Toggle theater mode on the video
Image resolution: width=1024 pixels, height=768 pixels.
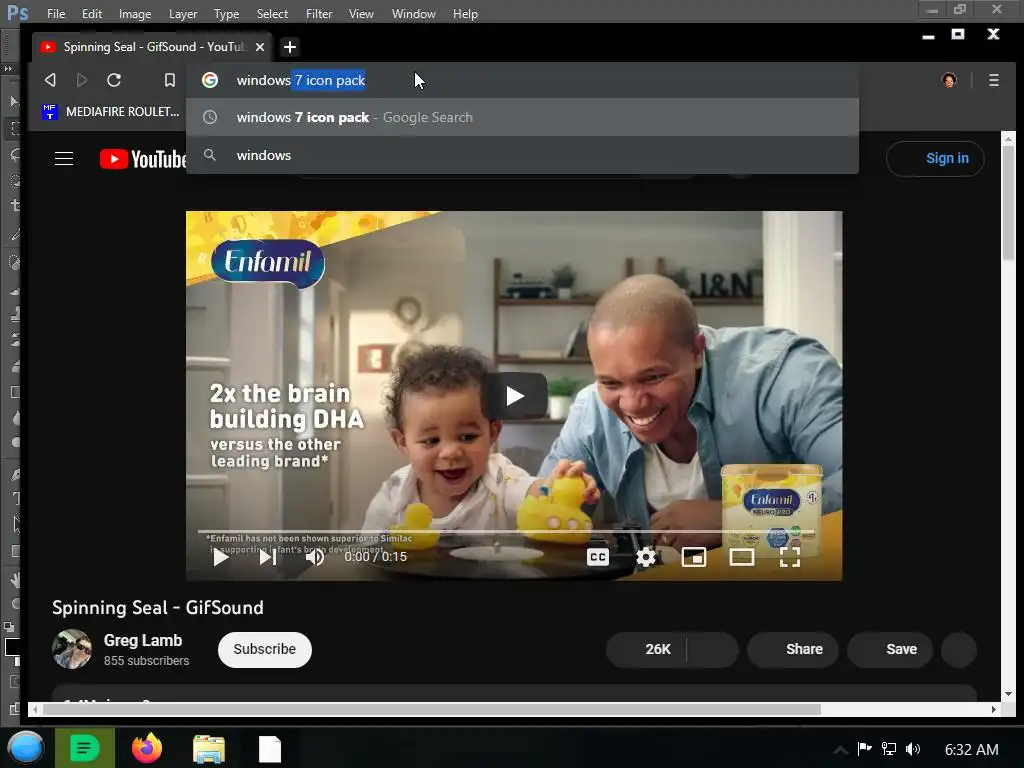[742, 557]
